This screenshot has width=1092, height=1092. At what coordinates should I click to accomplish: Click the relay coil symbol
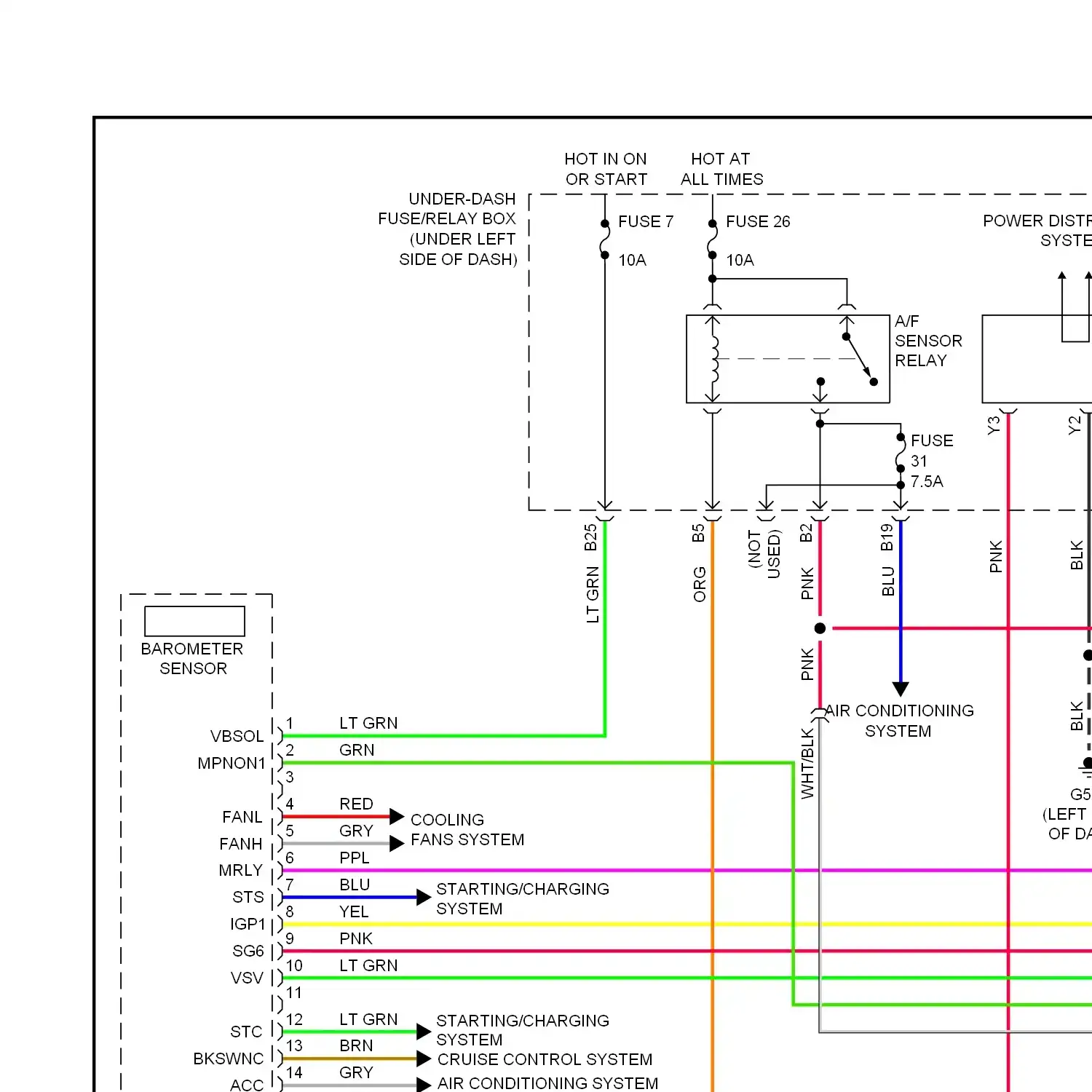tap(713, 359)
